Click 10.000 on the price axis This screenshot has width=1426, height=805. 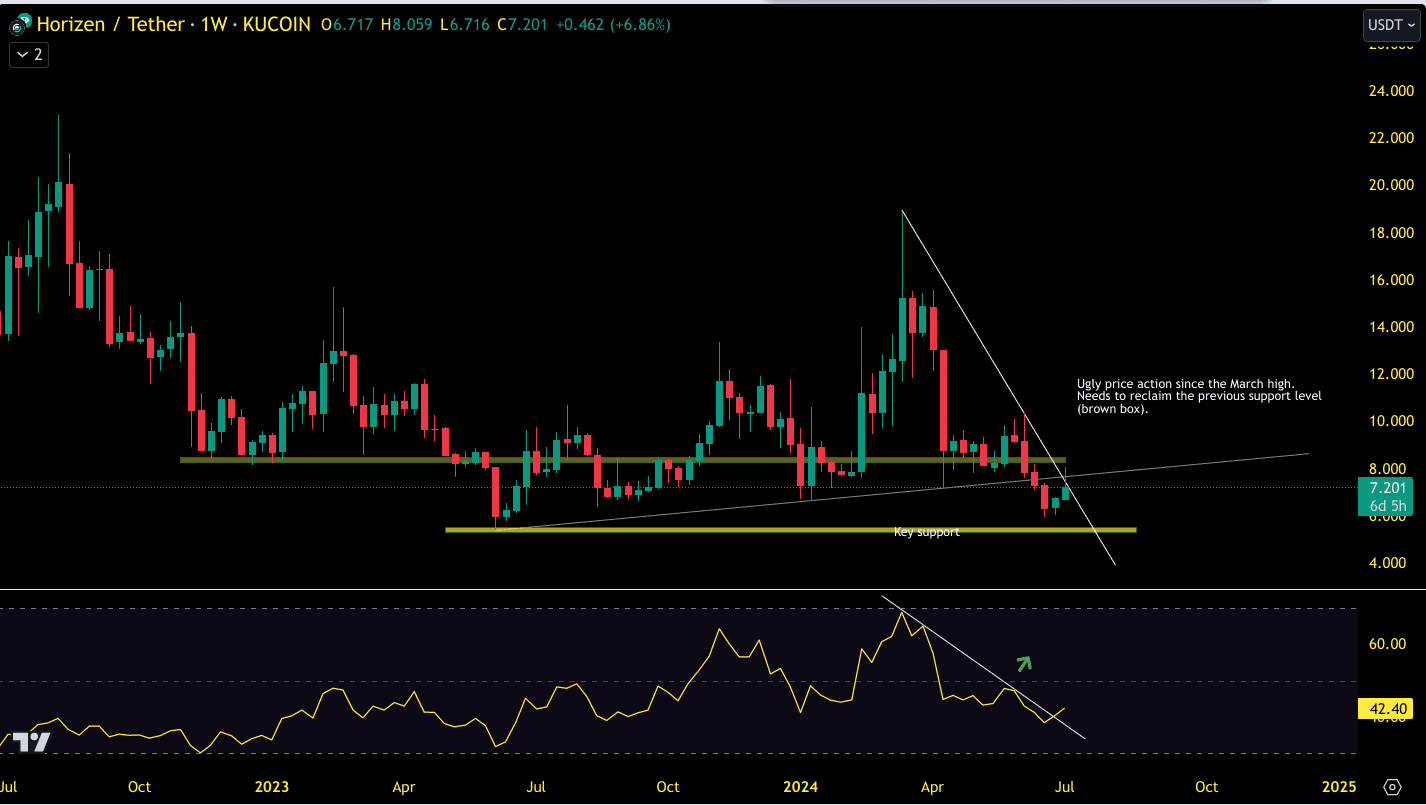1392,421
